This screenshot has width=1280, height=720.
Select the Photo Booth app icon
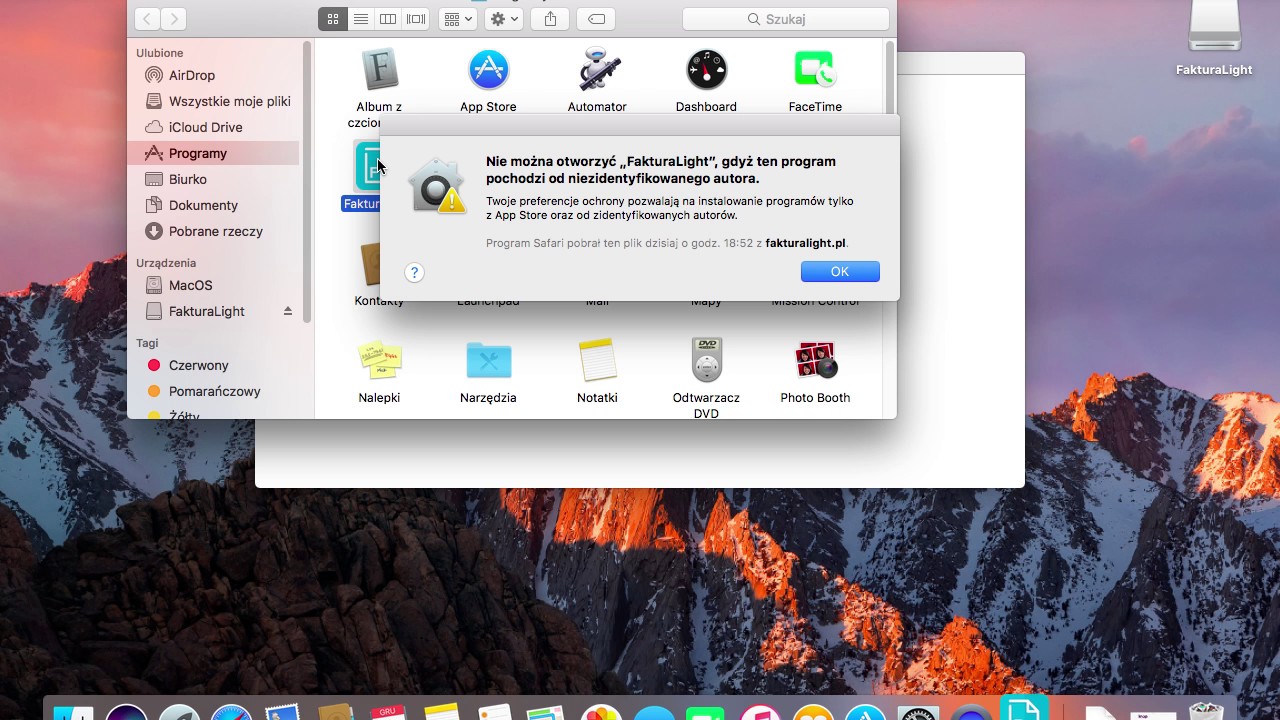click(x=815, y=360)
